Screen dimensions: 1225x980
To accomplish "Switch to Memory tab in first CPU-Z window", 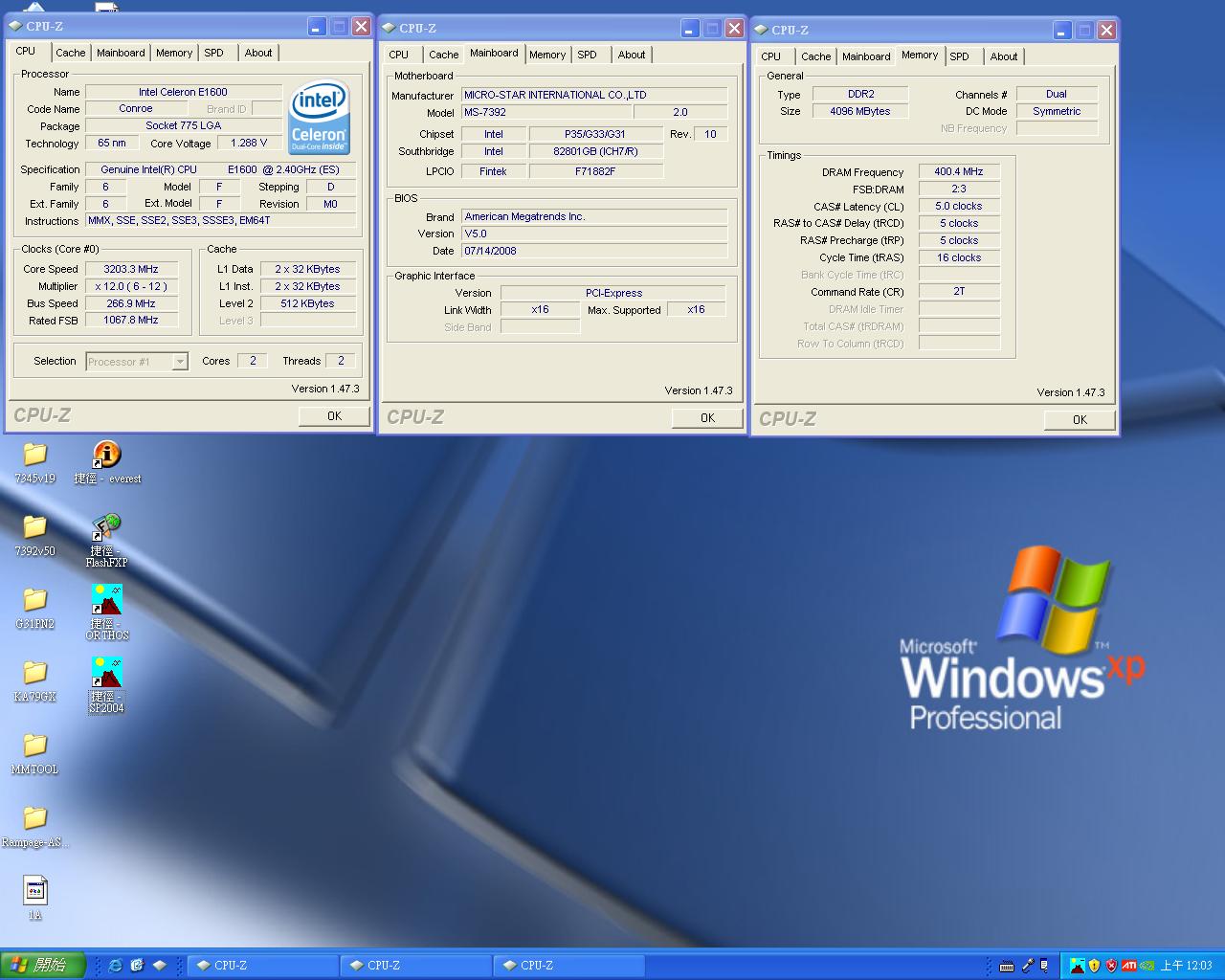I will point(174,53).
